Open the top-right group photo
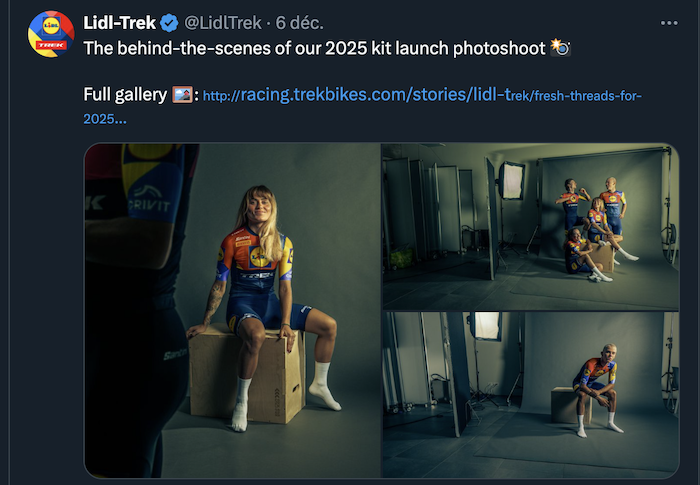 [x=530, y=225]
